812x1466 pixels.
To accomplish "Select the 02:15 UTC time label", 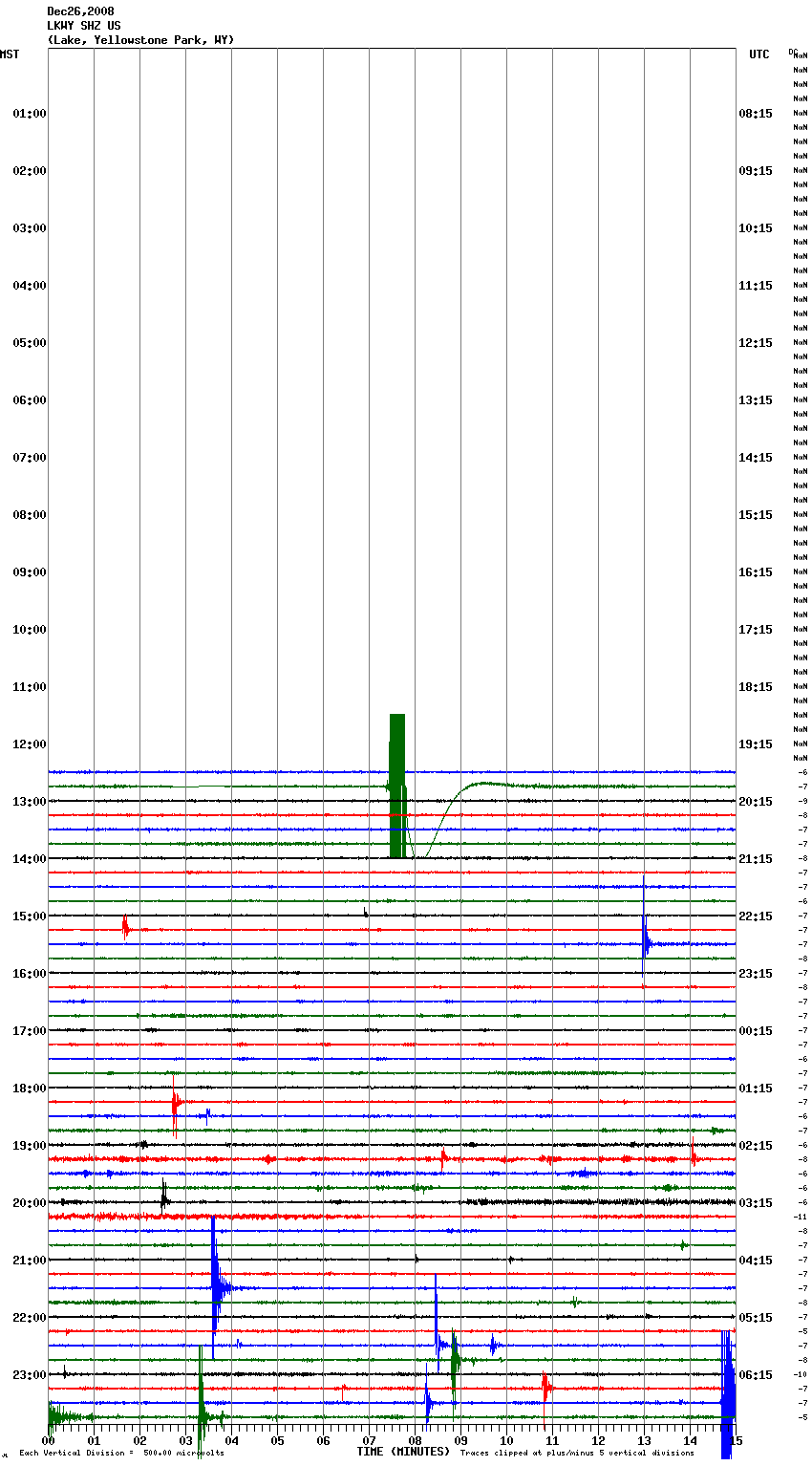I will coord(756,1146).
